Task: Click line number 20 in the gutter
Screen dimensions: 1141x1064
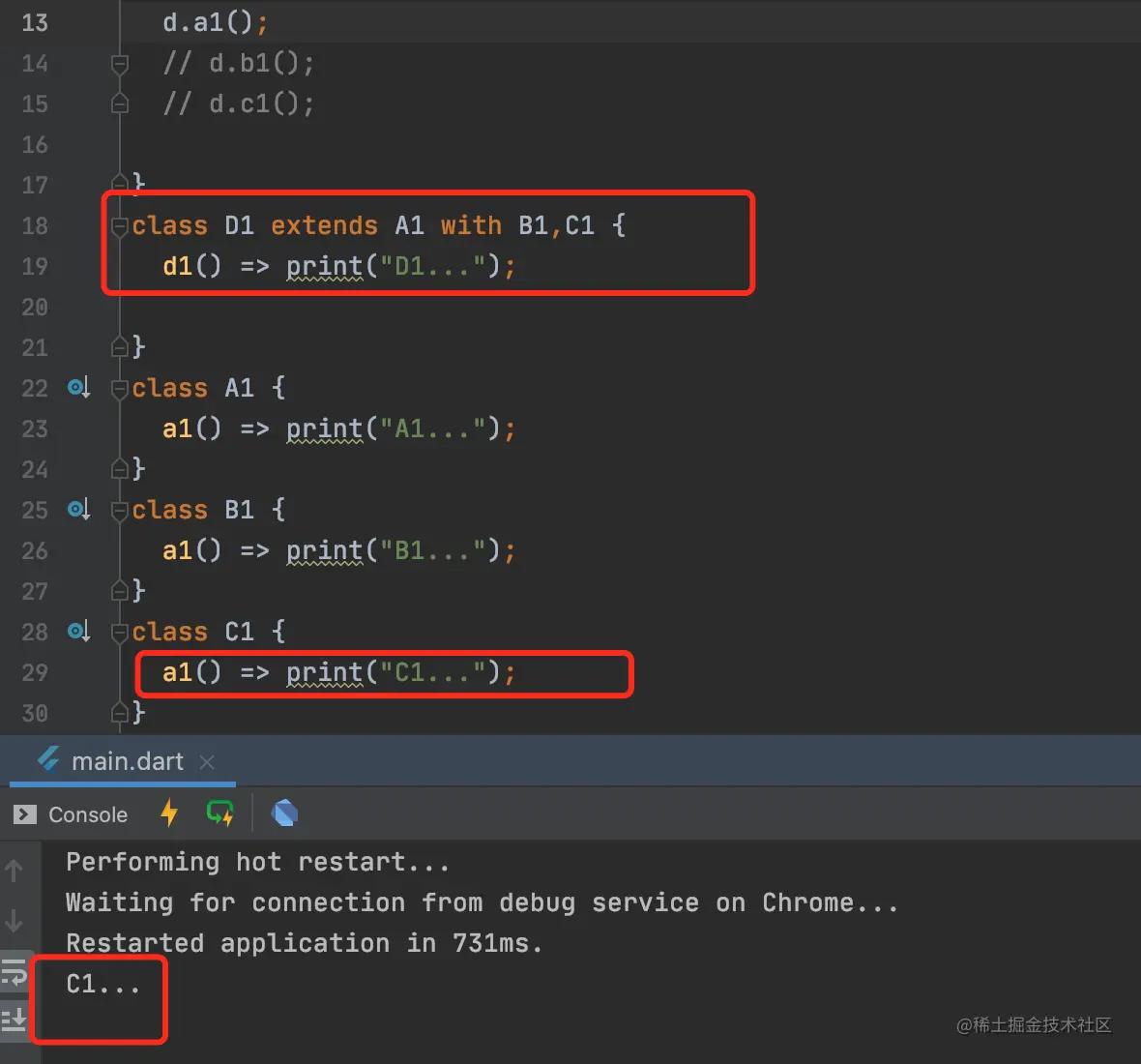Action: (x=35, y=308)
